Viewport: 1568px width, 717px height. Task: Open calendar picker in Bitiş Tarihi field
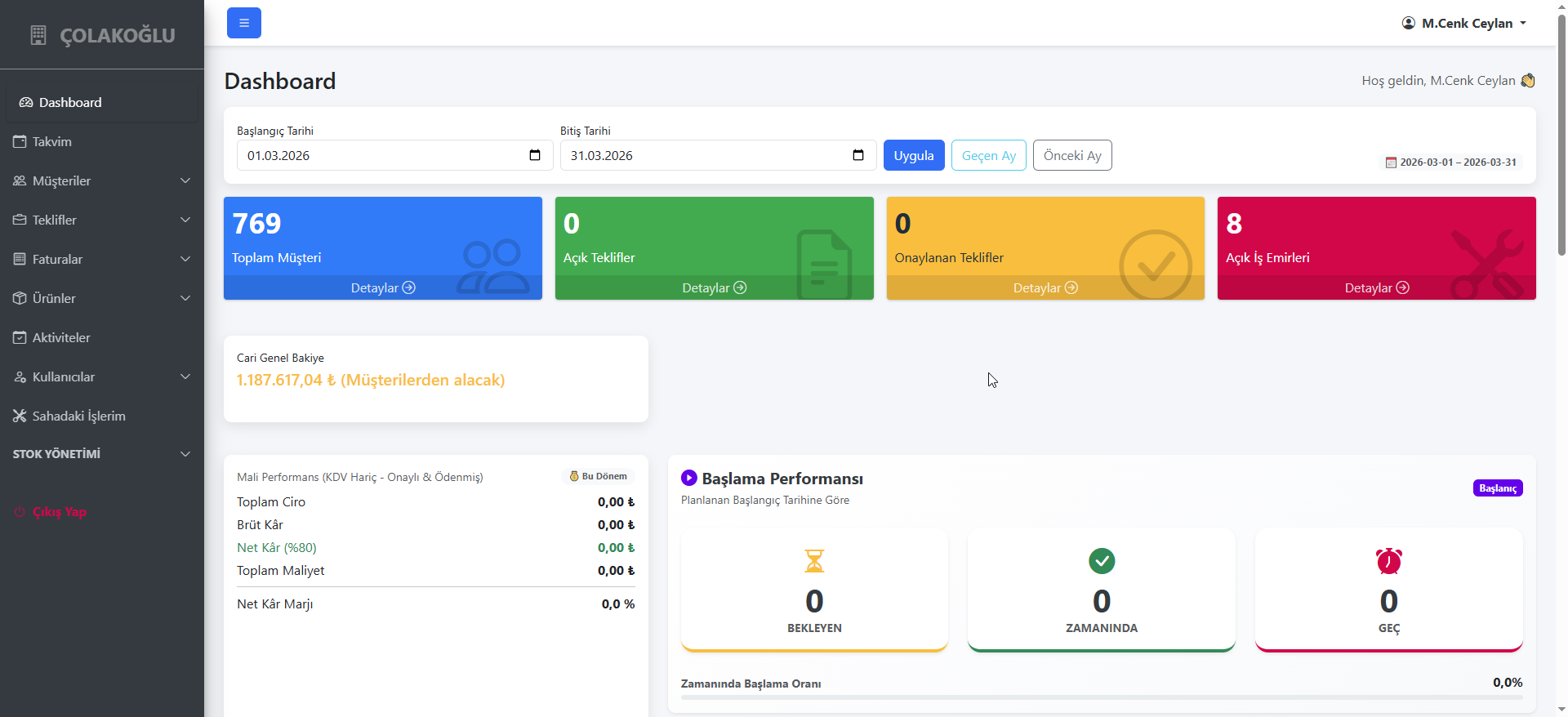pyautogui.click(x=858, y=155)
